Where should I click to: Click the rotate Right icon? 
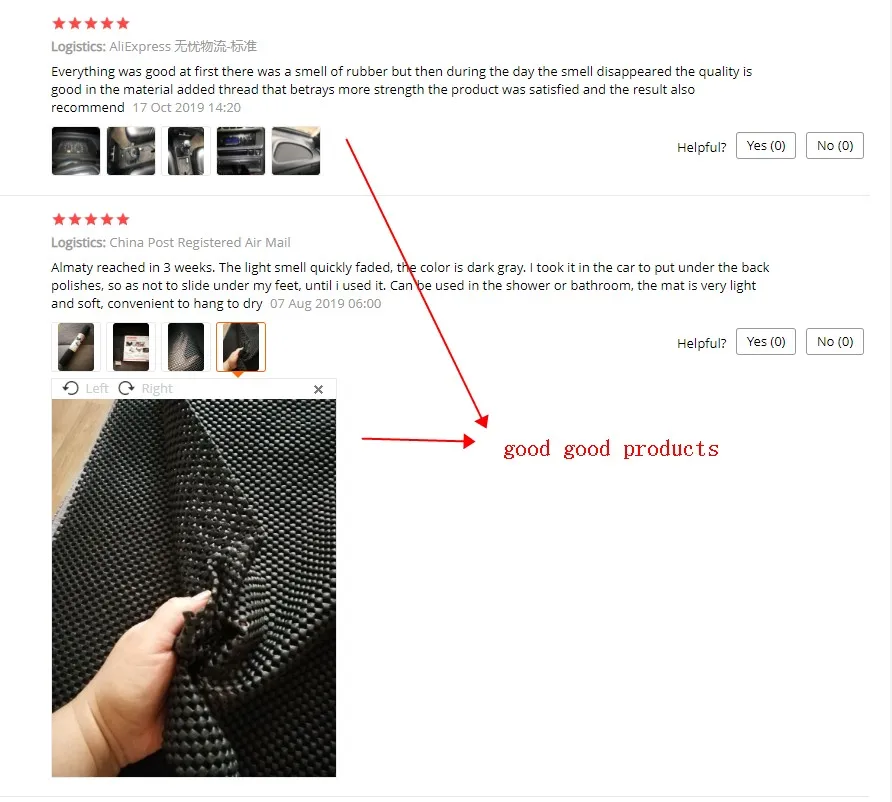point(126,388)
